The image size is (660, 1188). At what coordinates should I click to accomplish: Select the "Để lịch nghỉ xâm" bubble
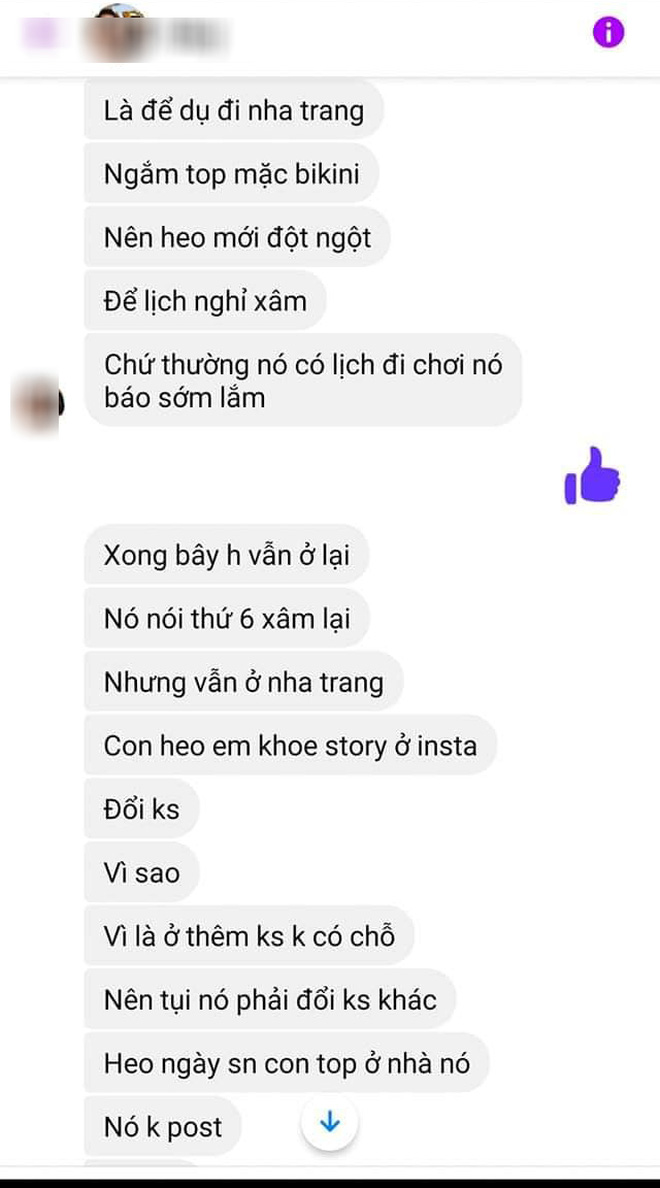pos(205,301)
